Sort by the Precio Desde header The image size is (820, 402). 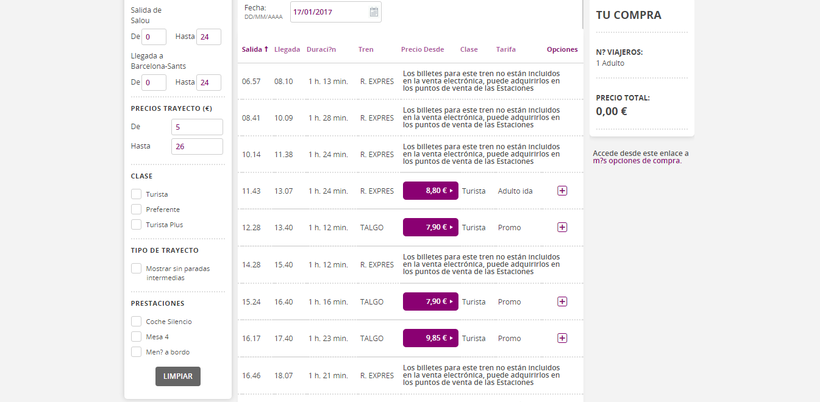(x=422, y=49)
